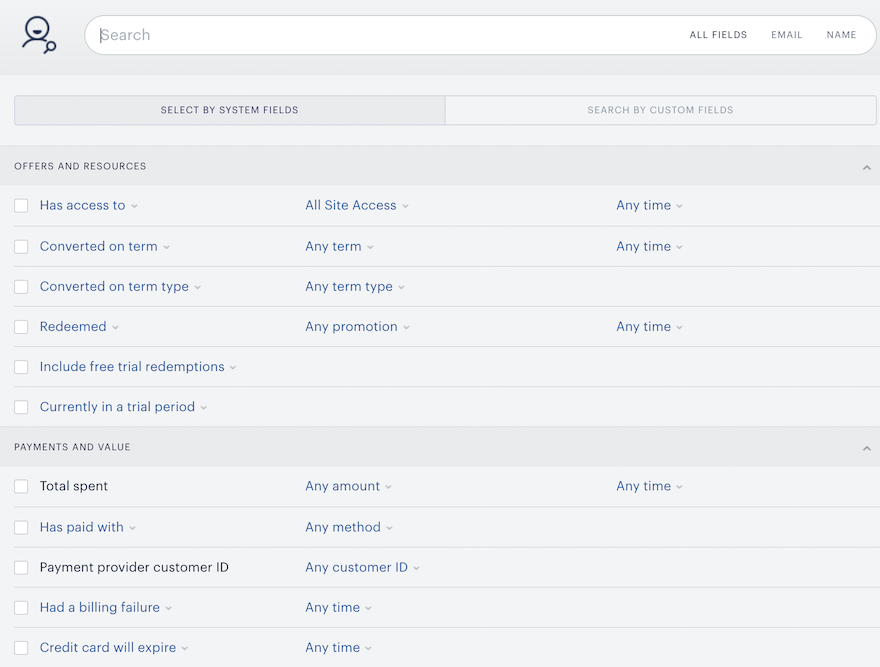
Task: Open the Converted on term type dropdown
Action: point(120,287)
